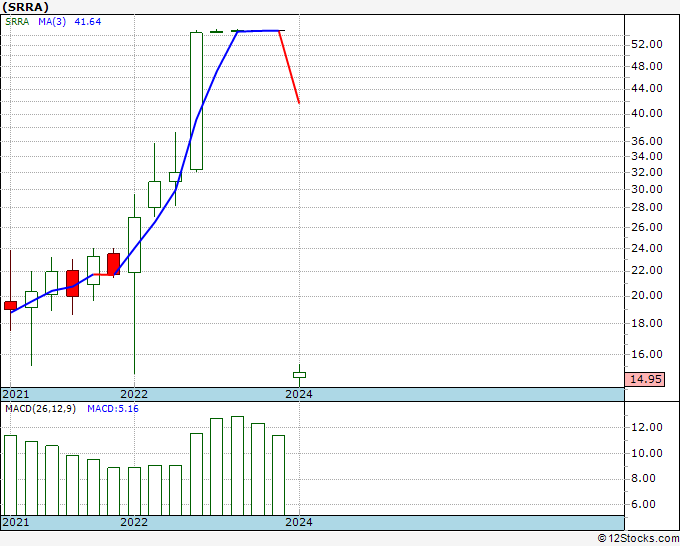Click the red descending moving average segment
This screenshot has height=546, width=680.
(x=289, y=67)
